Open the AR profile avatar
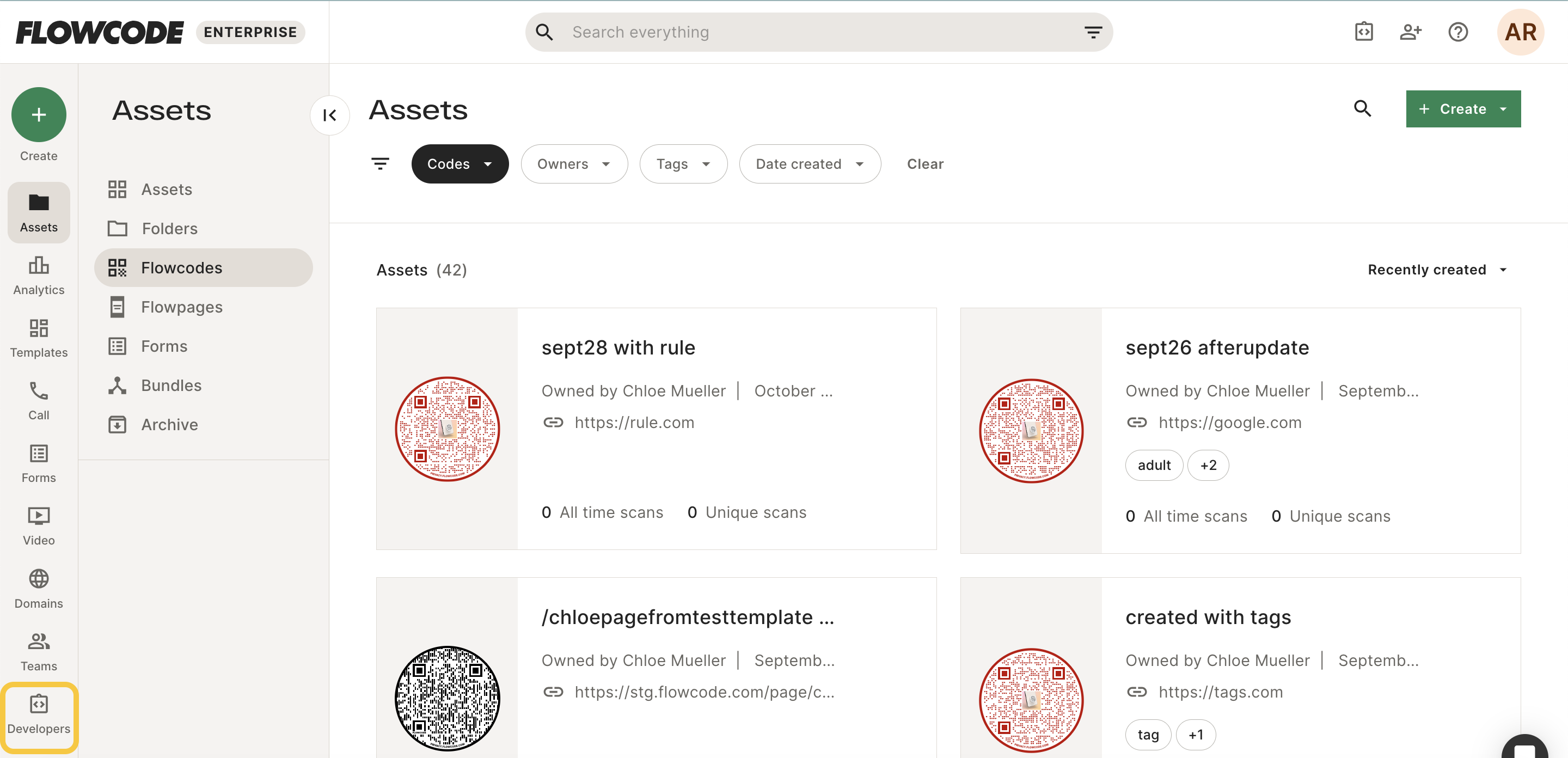The image size is (1568, 758). pyautogui.click(x=1521, y=32)
